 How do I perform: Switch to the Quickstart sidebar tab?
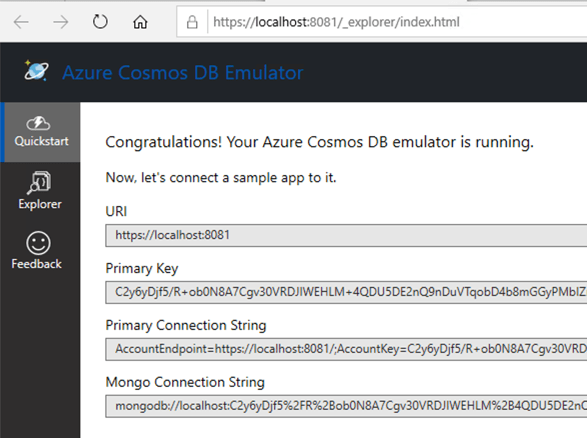point(40,132)
